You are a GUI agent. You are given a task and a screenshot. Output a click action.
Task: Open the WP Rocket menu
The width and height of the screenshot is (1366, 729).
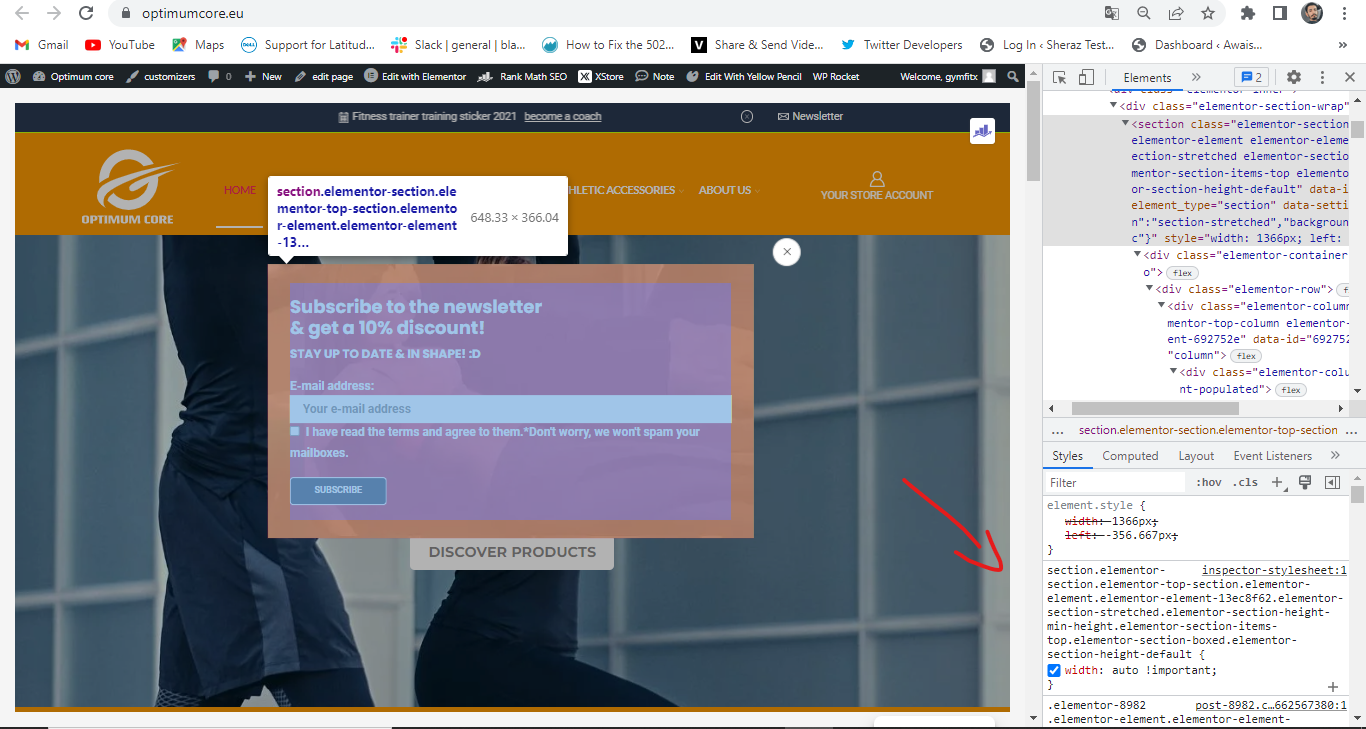pos(836,76)
